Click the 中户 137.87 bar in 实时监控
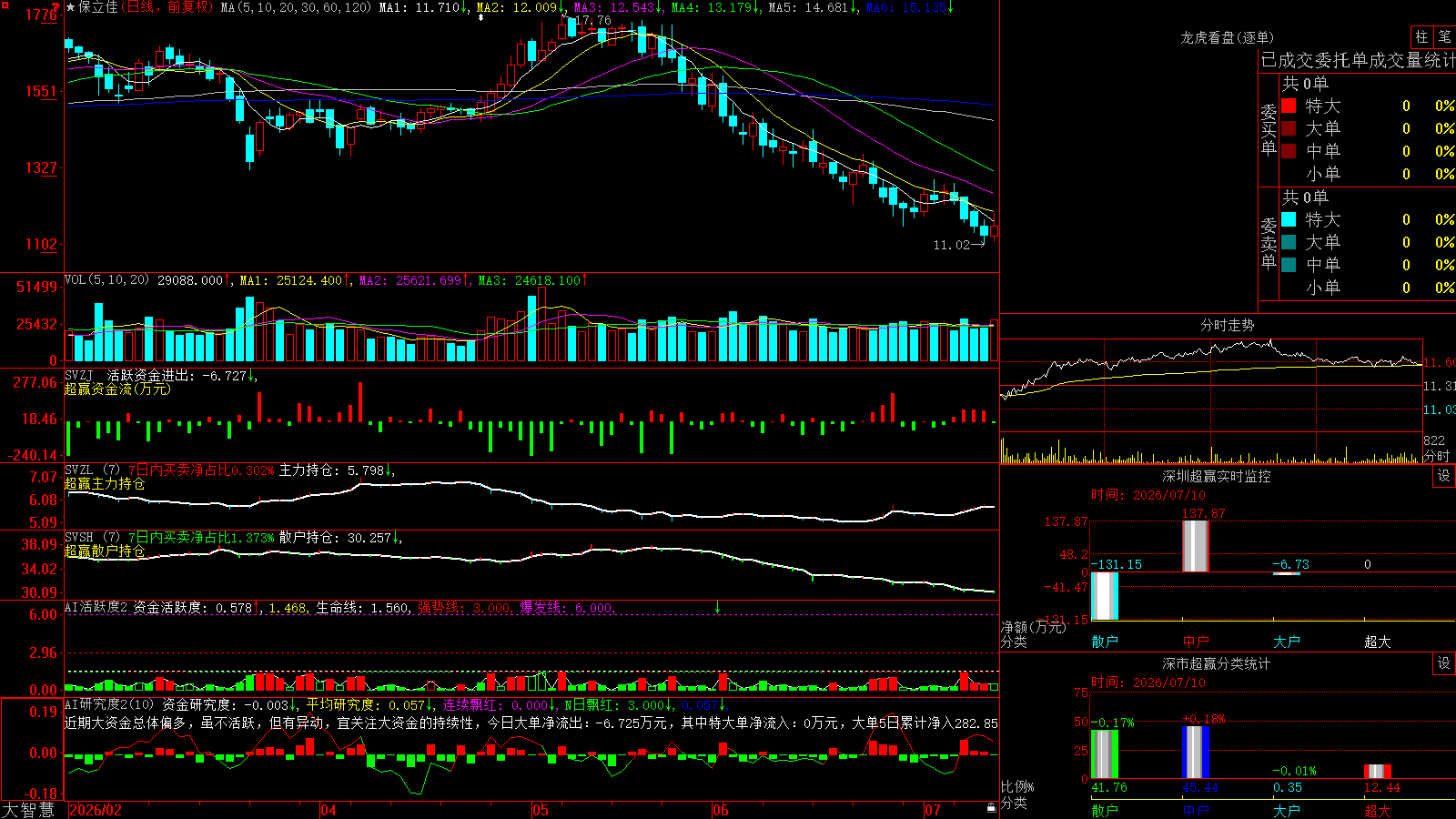1456x819 pixels. point(1195,546)
